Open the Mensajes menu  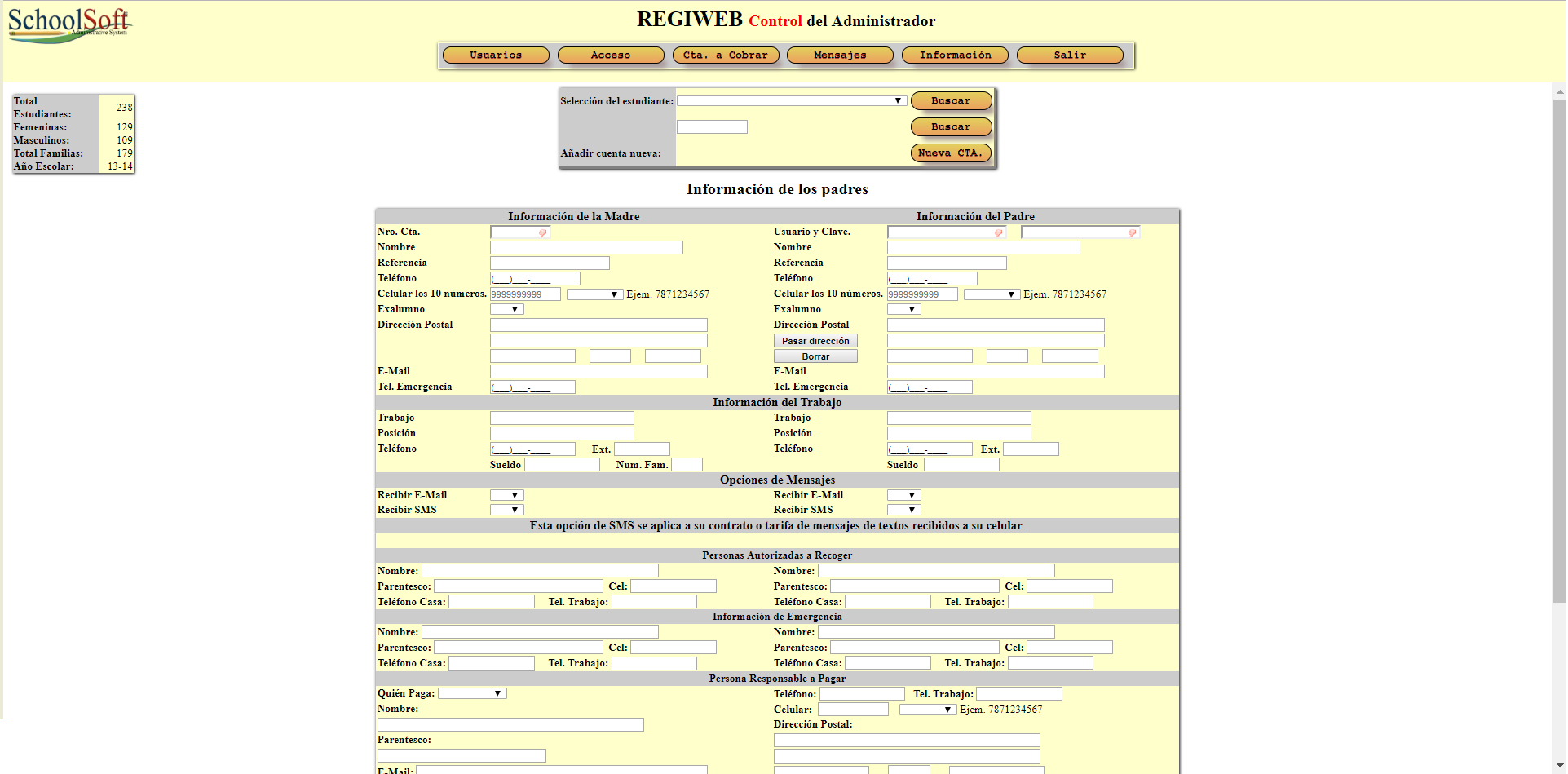point(840,55)
